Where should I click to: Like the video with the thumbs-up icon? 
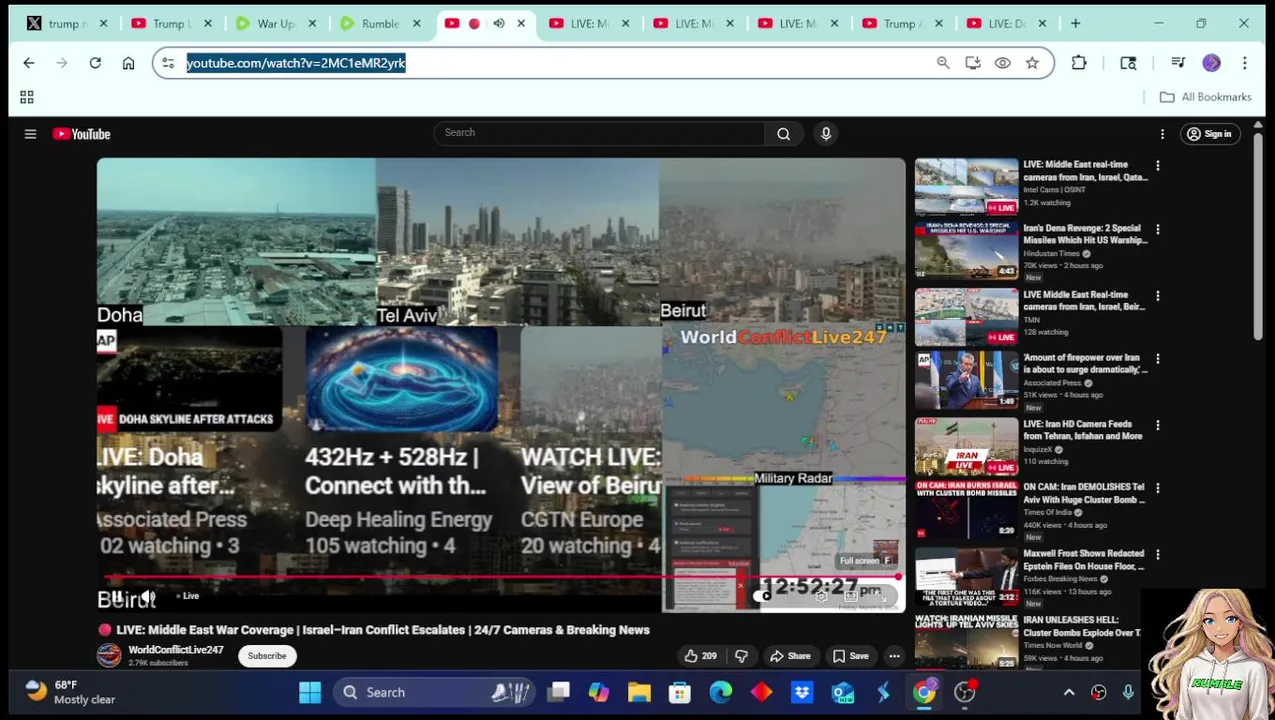tap(699, 656)
